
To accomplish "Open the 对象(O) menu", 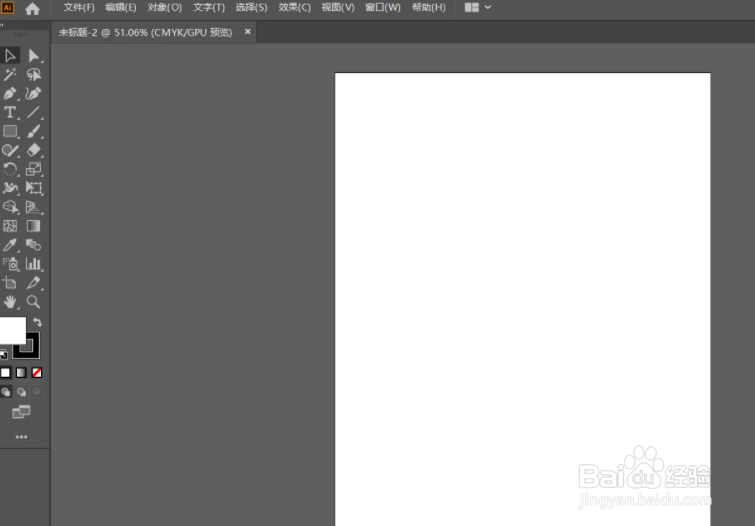I will coord(165,8).
